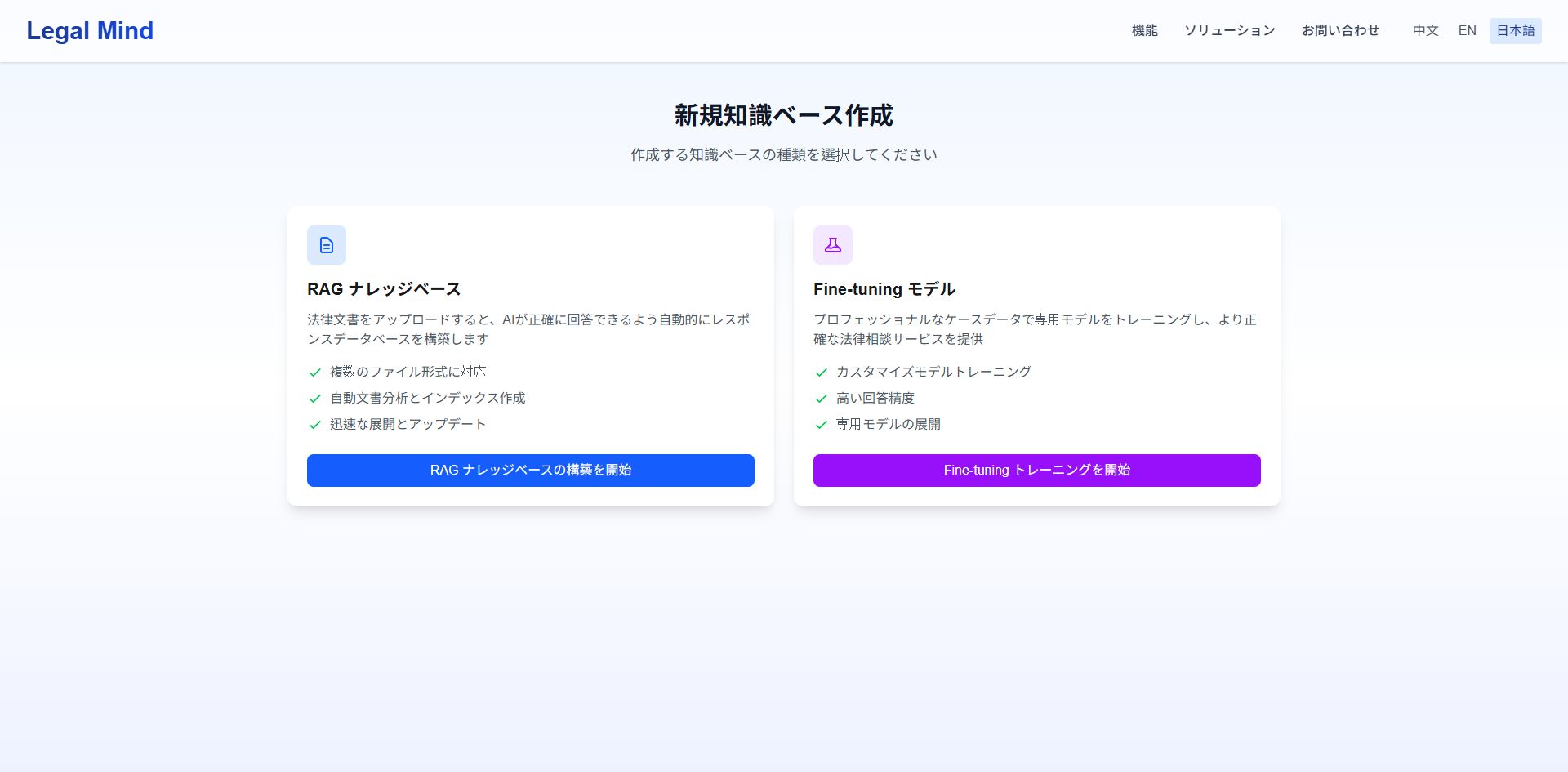The height and width of the screenshot is (772, 1568).
Task: Select the Fine-tuning モデル card title
Action: point(884,289)
